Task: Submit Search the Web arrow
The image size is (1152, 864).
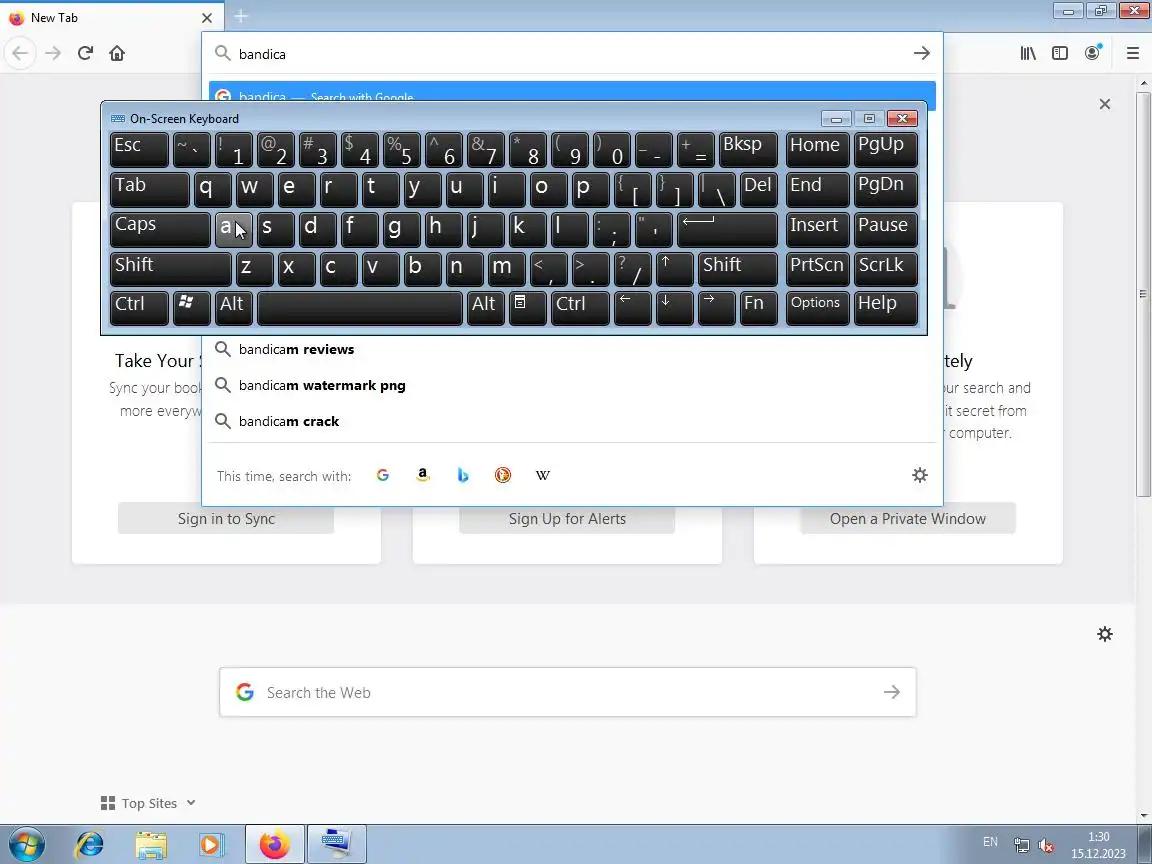Action: tap(891, 692)
